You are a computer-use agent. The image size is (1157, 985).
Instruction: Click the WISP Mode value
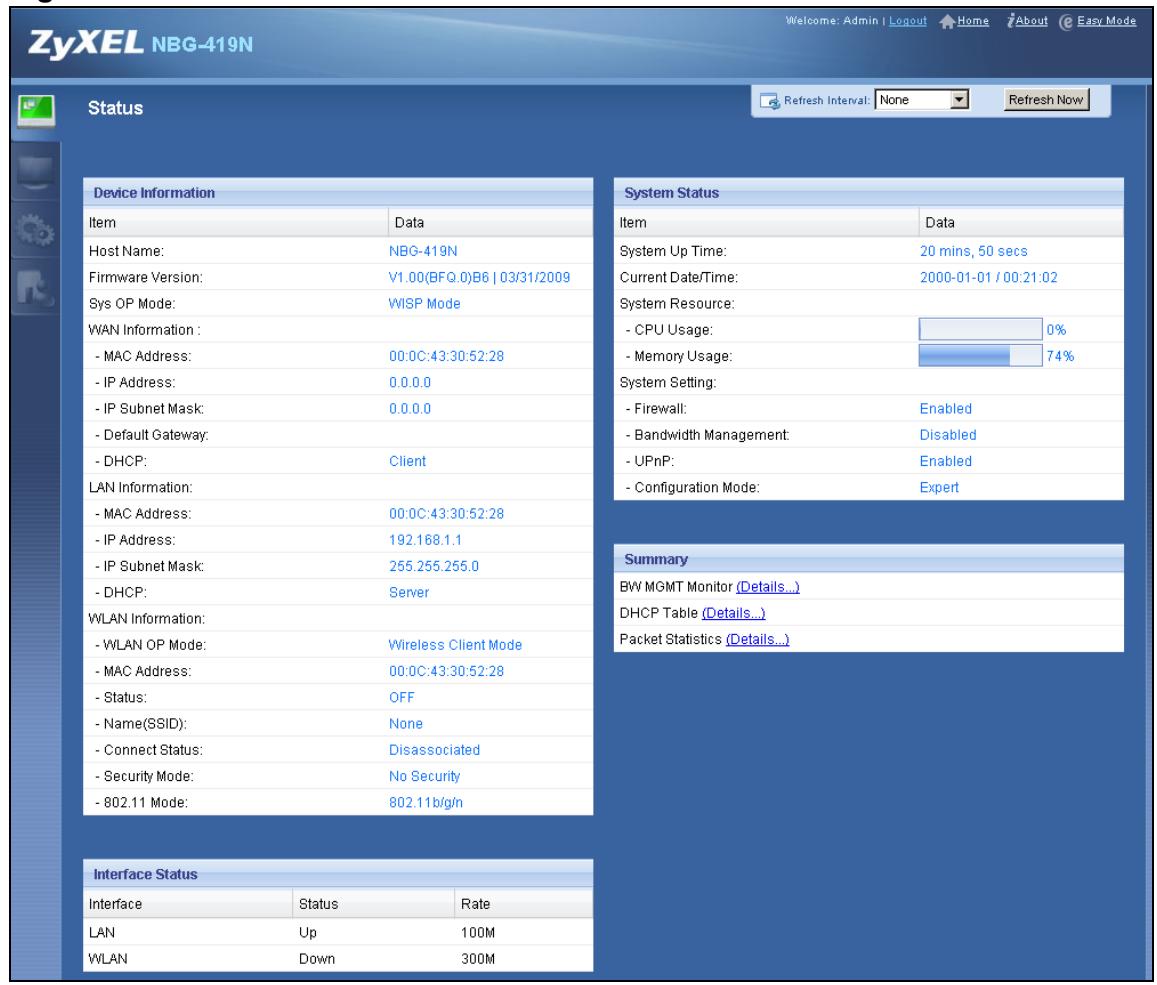click(x=424, y=303)
